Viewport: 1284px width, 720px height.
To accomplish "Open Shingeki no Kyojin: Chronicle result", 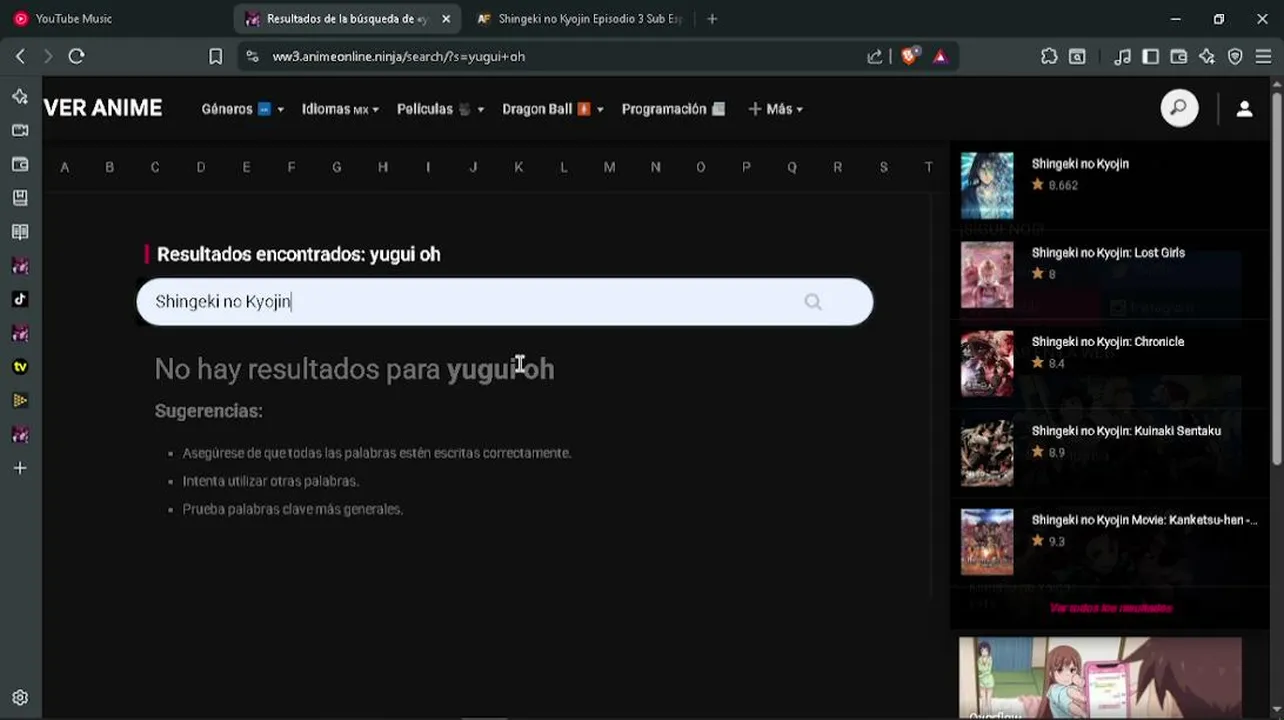I will [x=1108, y=342].
